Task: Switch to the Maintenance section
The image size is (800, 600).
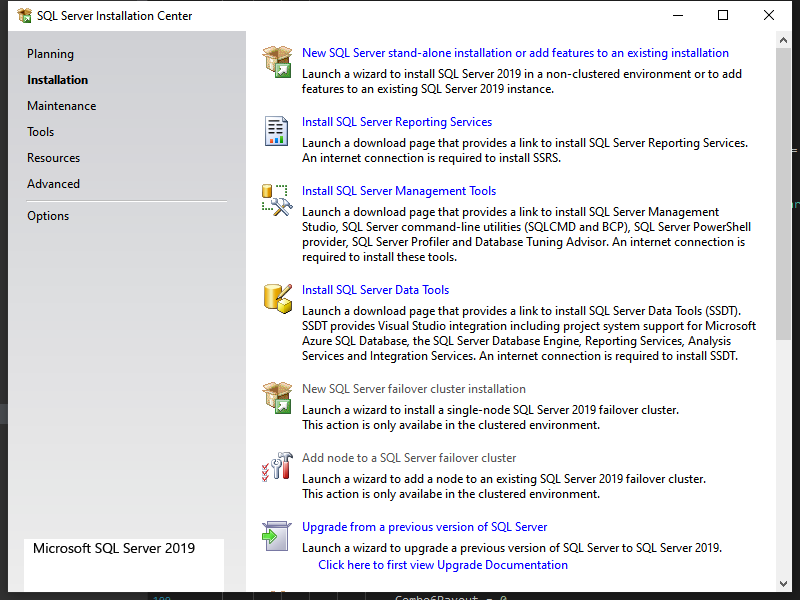Action: pyautogui.click(x=61, y=106)
